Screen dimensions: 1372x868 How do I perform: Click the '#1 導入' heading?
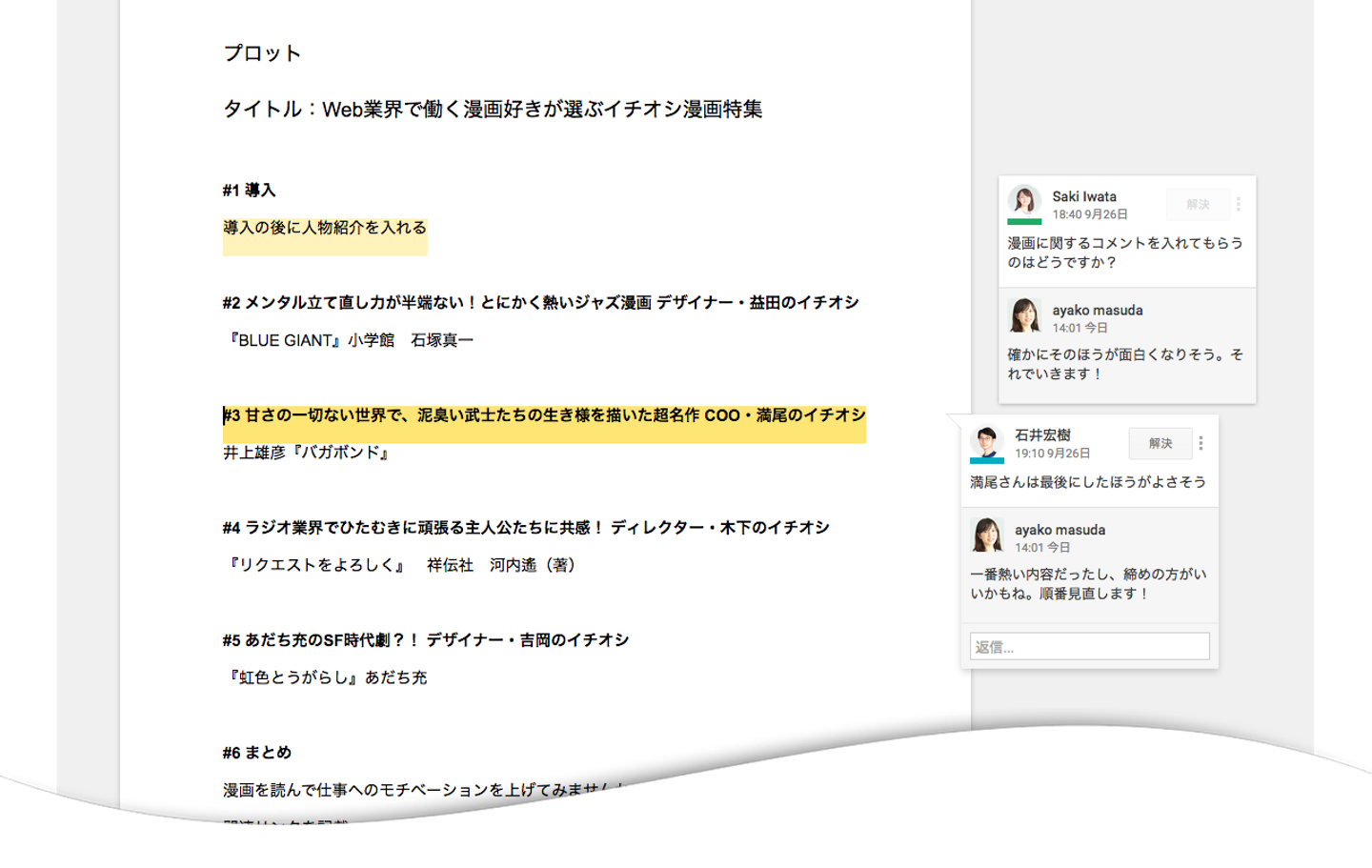pos(250,191)
